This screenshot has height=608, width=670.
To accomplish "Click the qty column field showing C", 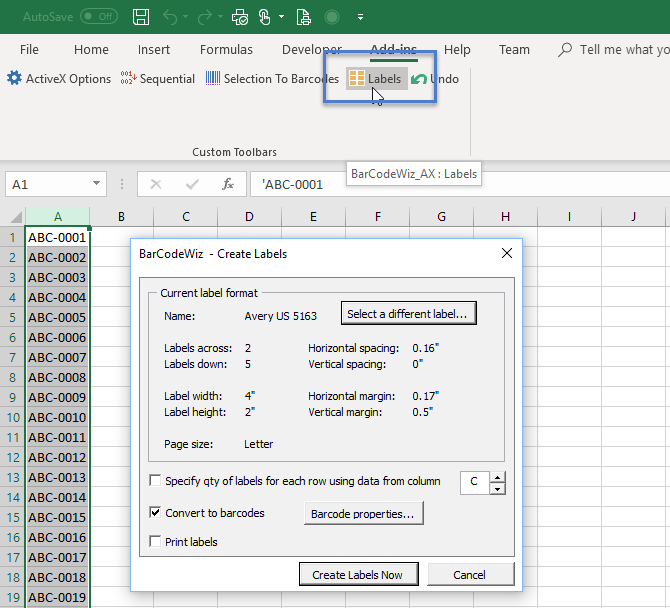I will click(474, 483).
